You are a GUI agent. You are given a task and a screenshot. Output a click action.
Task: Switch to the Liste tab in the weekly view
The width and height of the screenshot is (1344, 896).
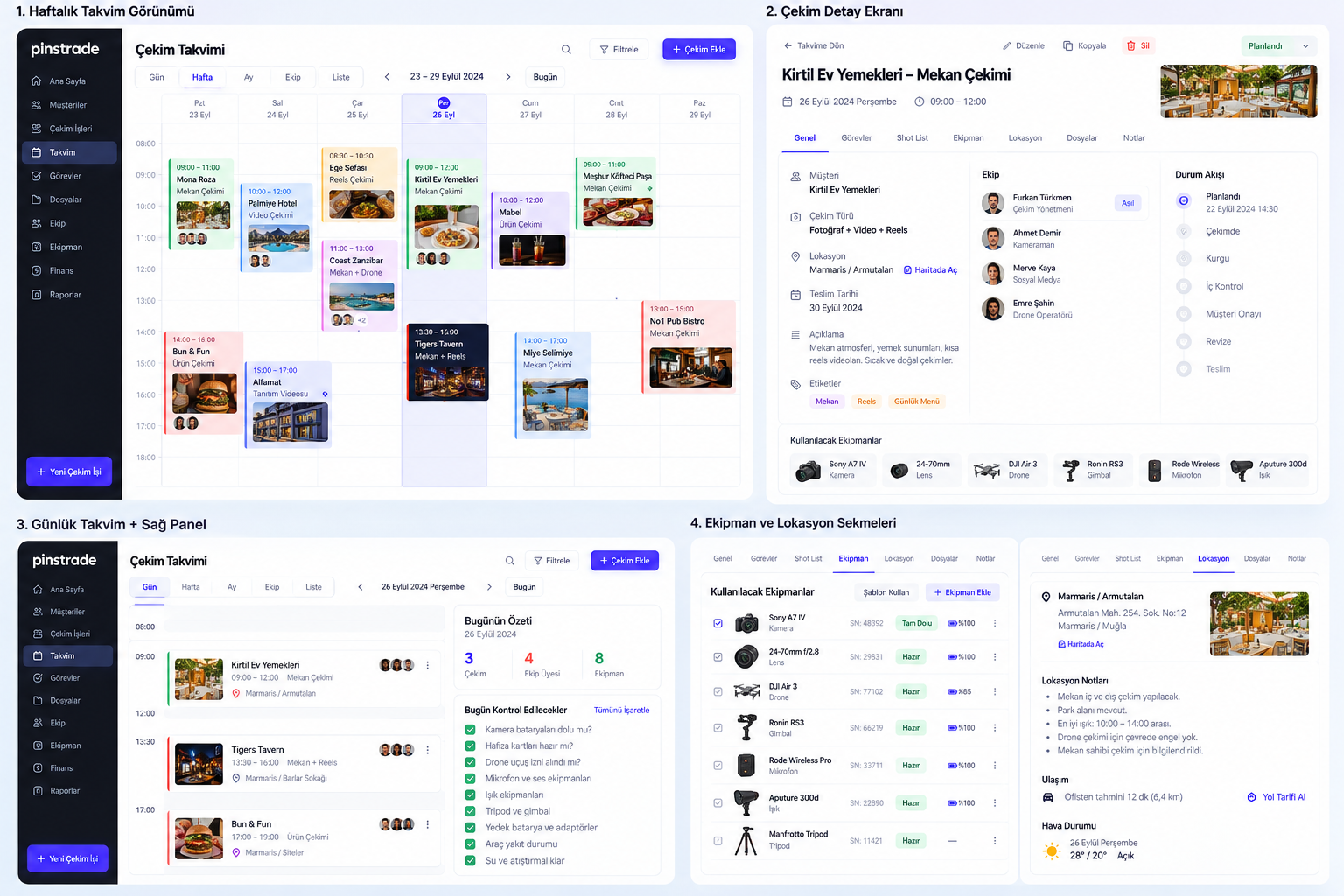341,77
